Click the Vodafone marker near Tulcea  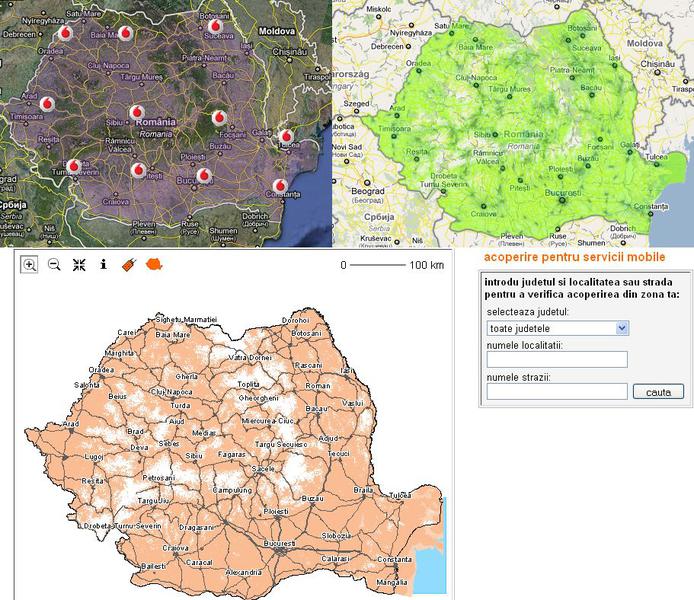285,136
